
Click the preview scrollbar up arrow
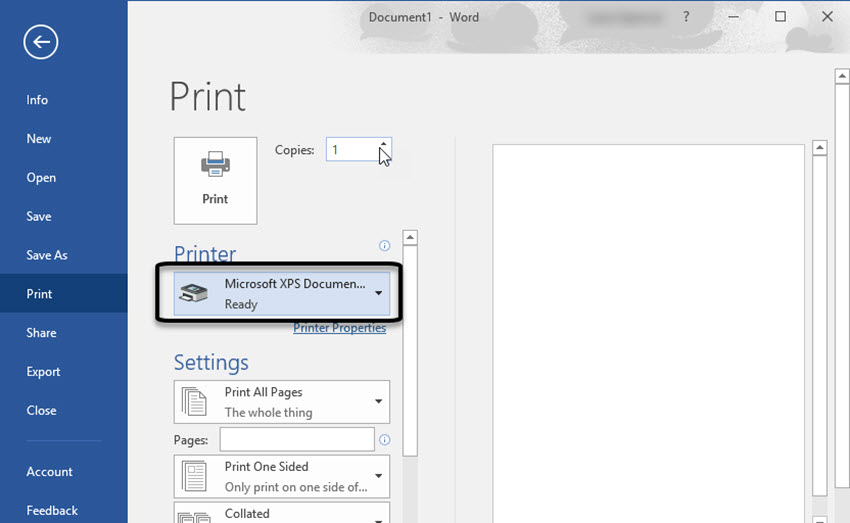pyautogui.click(x=820, y=147)
